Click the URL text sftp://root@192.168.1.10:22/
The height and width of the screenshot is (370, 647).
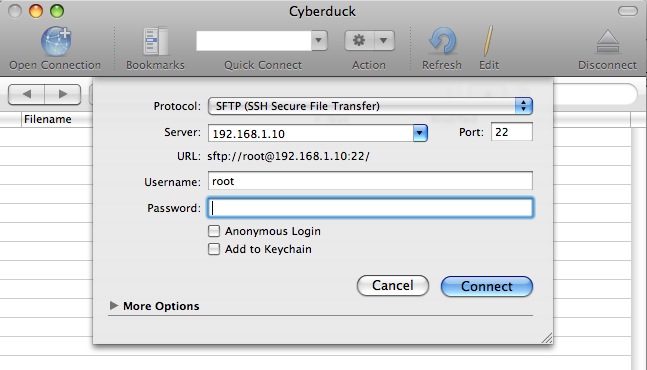tap(288, 156)
